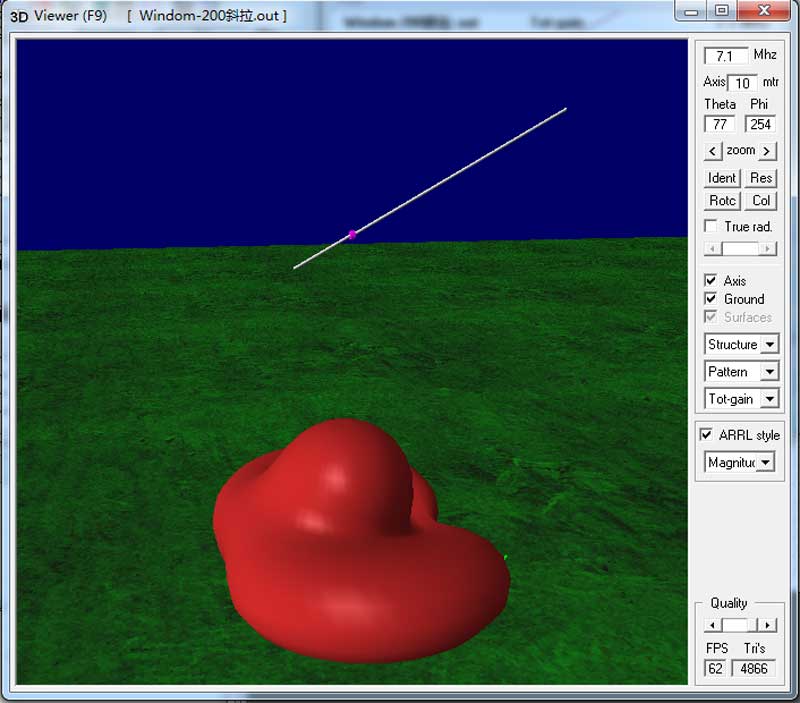Image resolution: width=800 pixels, height=703 pixels.
Task: Minimize the 3D Viewer window
Action: pos(691,11)
